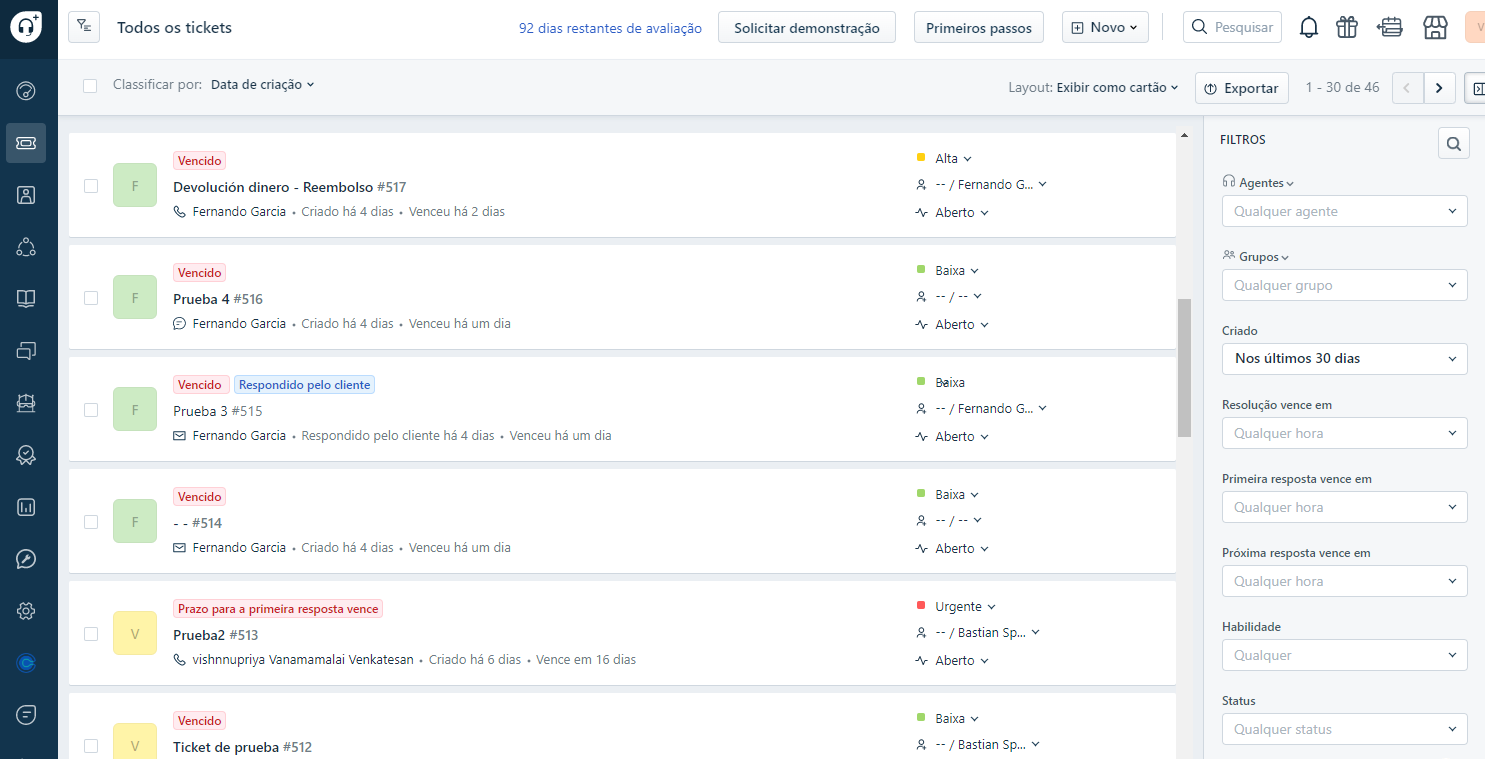Open the 'Exibir como cartão' layout menu
Screen dimensions: 1485x759
coord(1117,88)
